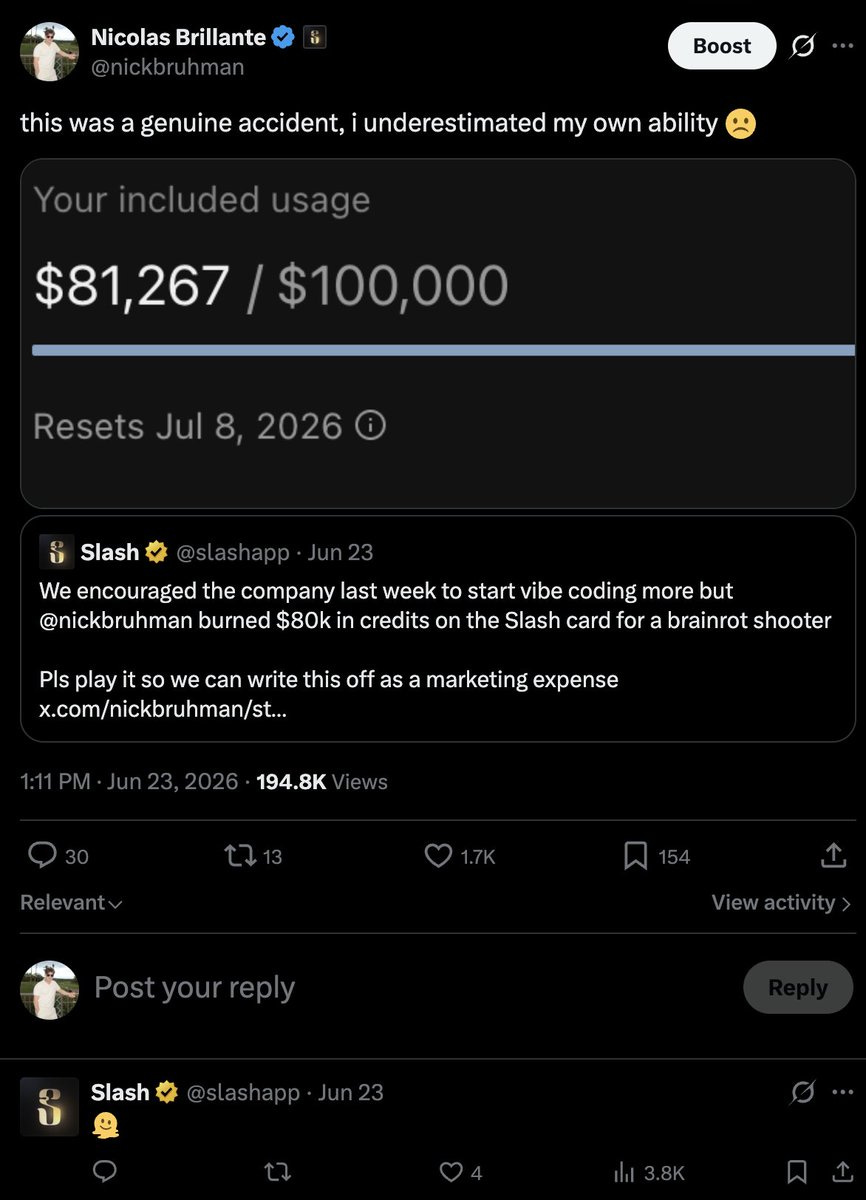
Task: Open View activity
Action: coord(781,902)
